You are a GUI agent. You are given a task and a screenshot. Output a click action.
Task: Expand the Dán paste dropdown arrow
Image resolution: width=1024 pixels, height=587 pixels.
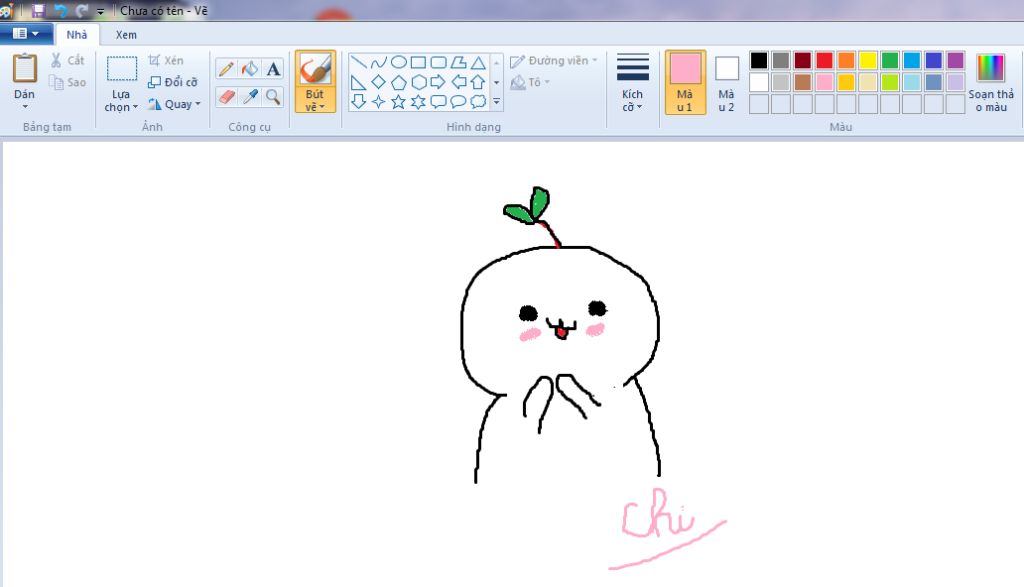(25, 106)
